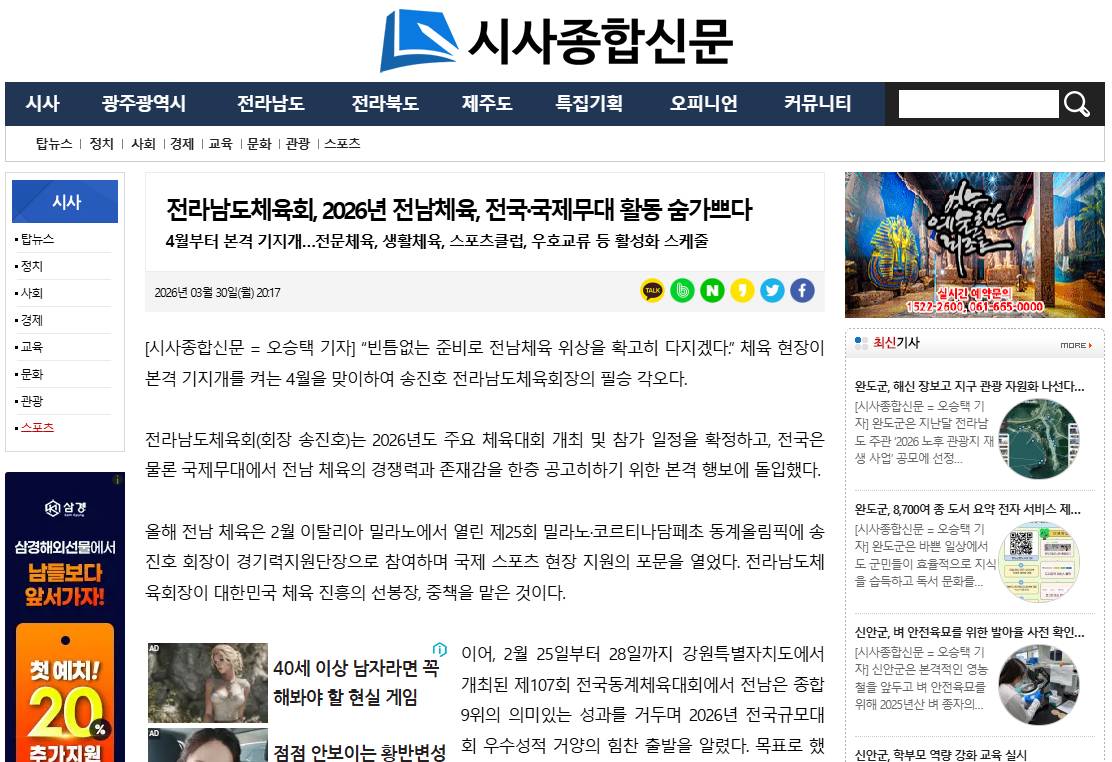Select 교육 in sub-navigation bar
The height and width of the screenshot is (762, 1112).
221,143
